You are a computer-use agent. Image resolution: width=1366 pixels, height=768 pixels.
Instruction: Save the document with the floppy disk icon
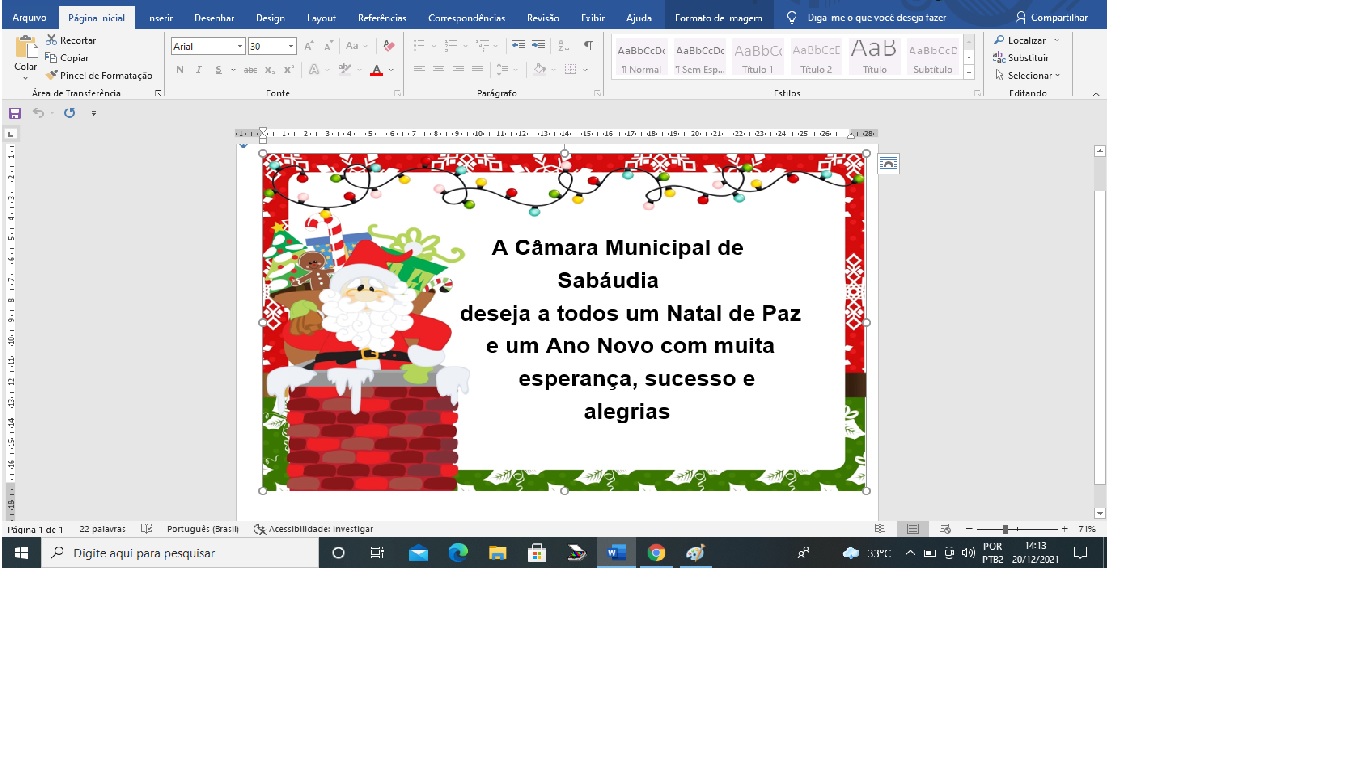pos(15,113)
